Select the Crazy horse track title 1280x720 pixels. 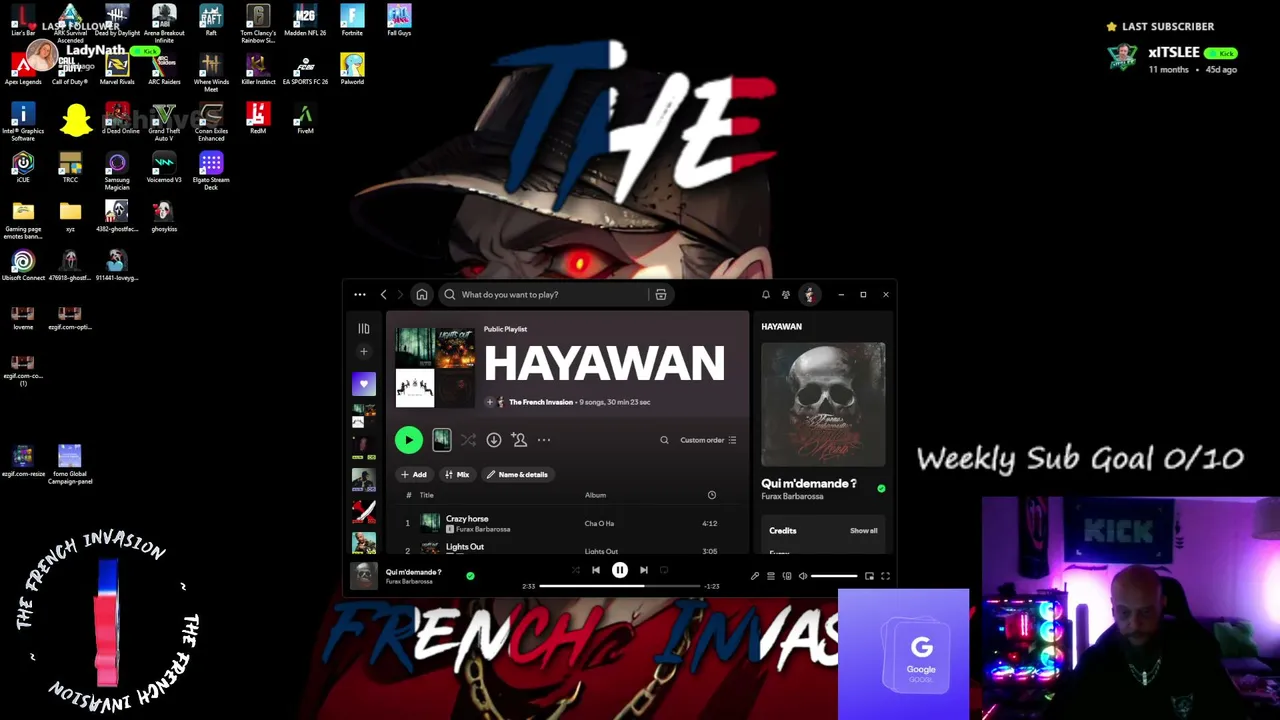click(x=467, y=519)
